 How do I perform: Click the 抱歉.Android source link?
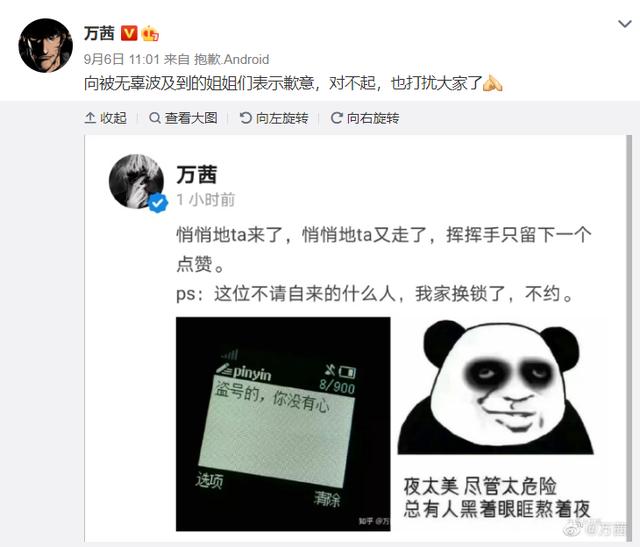231,60
